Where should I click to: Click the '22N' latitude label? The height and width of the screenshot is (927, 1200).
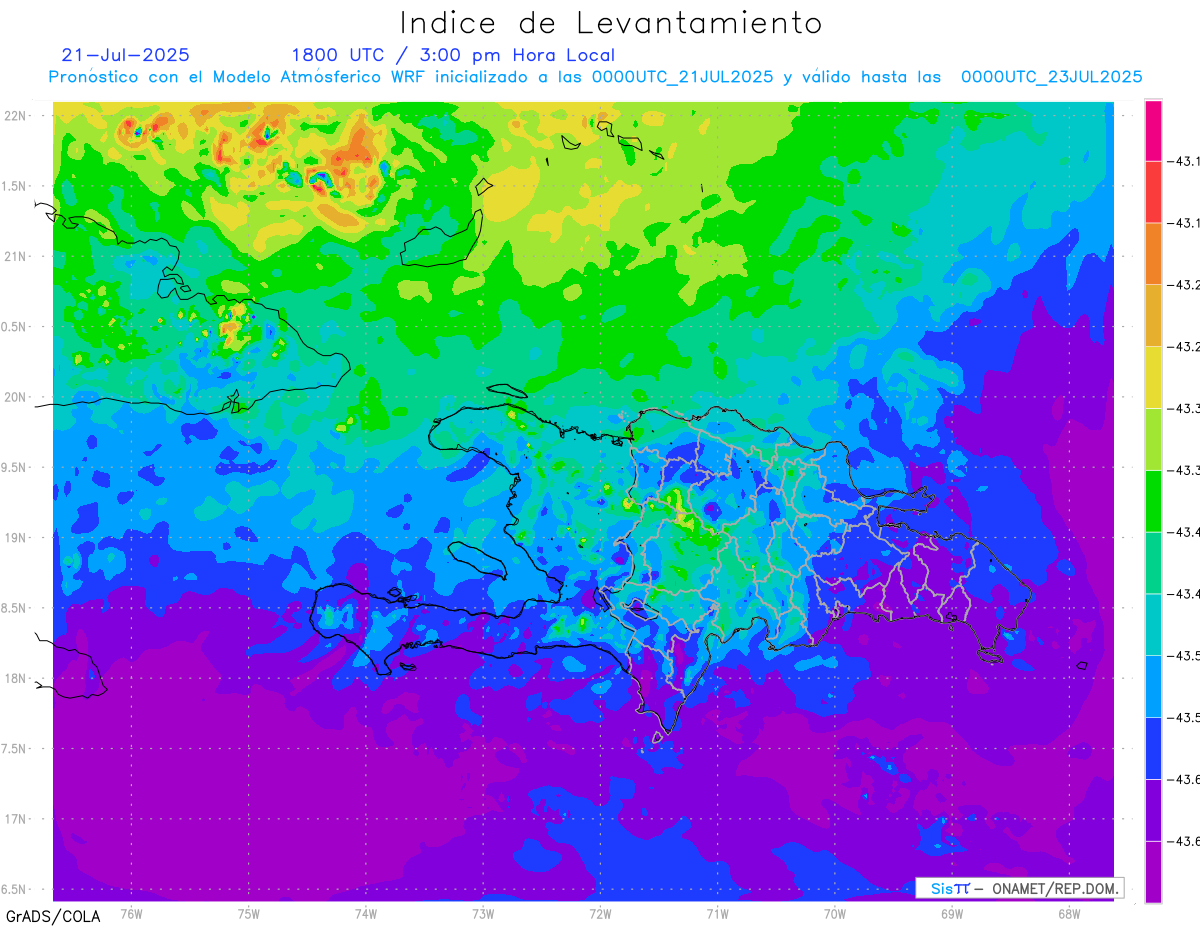(x=17, y=116)
